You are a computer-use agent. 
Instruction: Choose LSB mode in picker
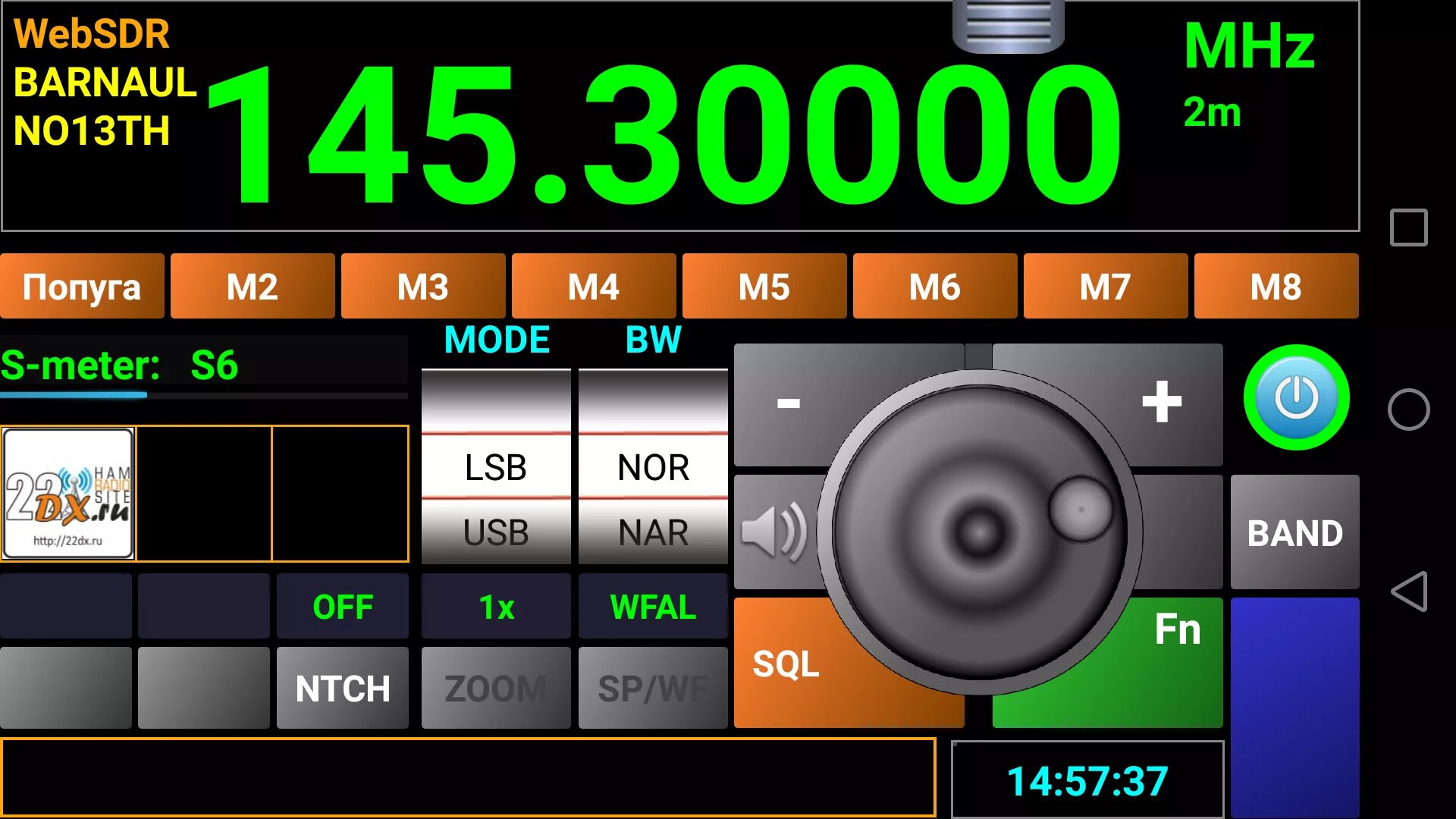pyautogui.click(x=496, y=467)
